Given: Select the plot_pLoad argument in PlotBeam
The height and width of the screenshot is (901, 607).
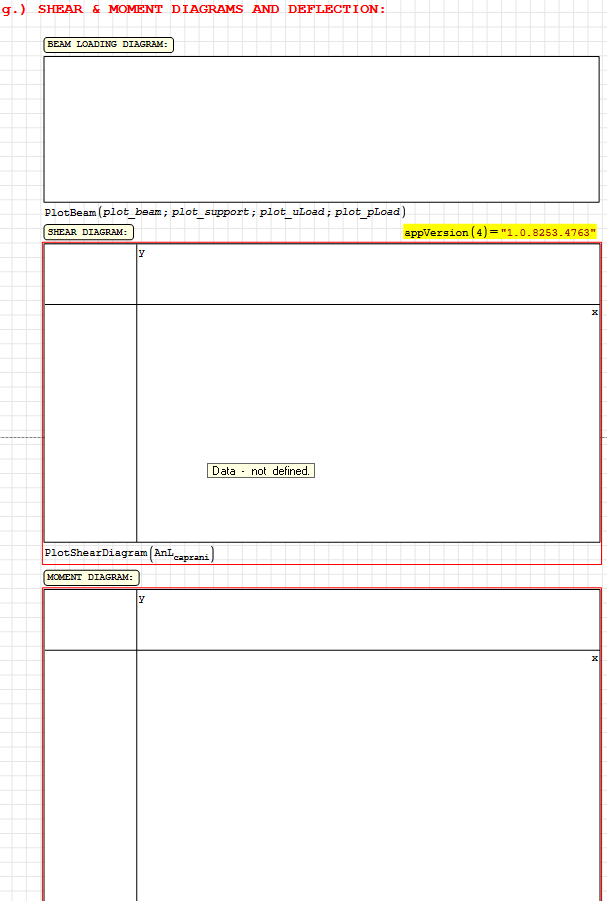Looking at the screenshot, I should (x=367, y=212).
